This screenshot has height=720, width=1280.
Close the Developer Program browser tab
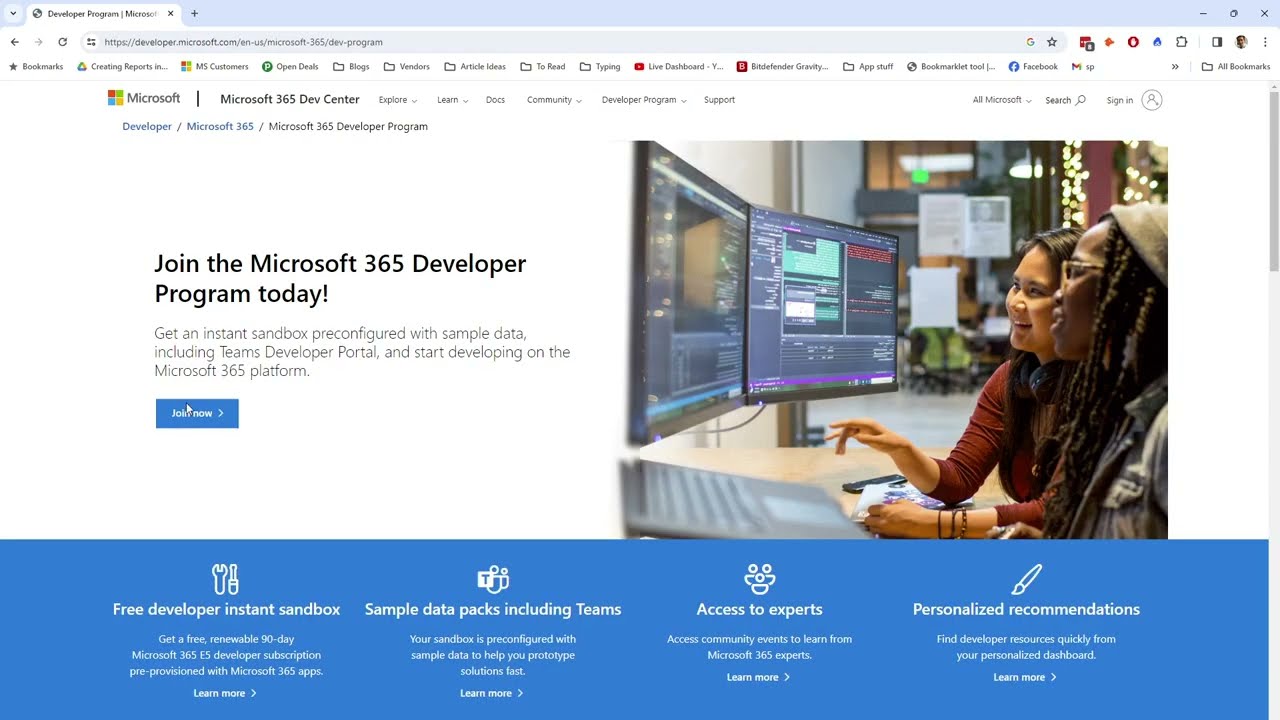pyautogui.click(x=170, y=13)
